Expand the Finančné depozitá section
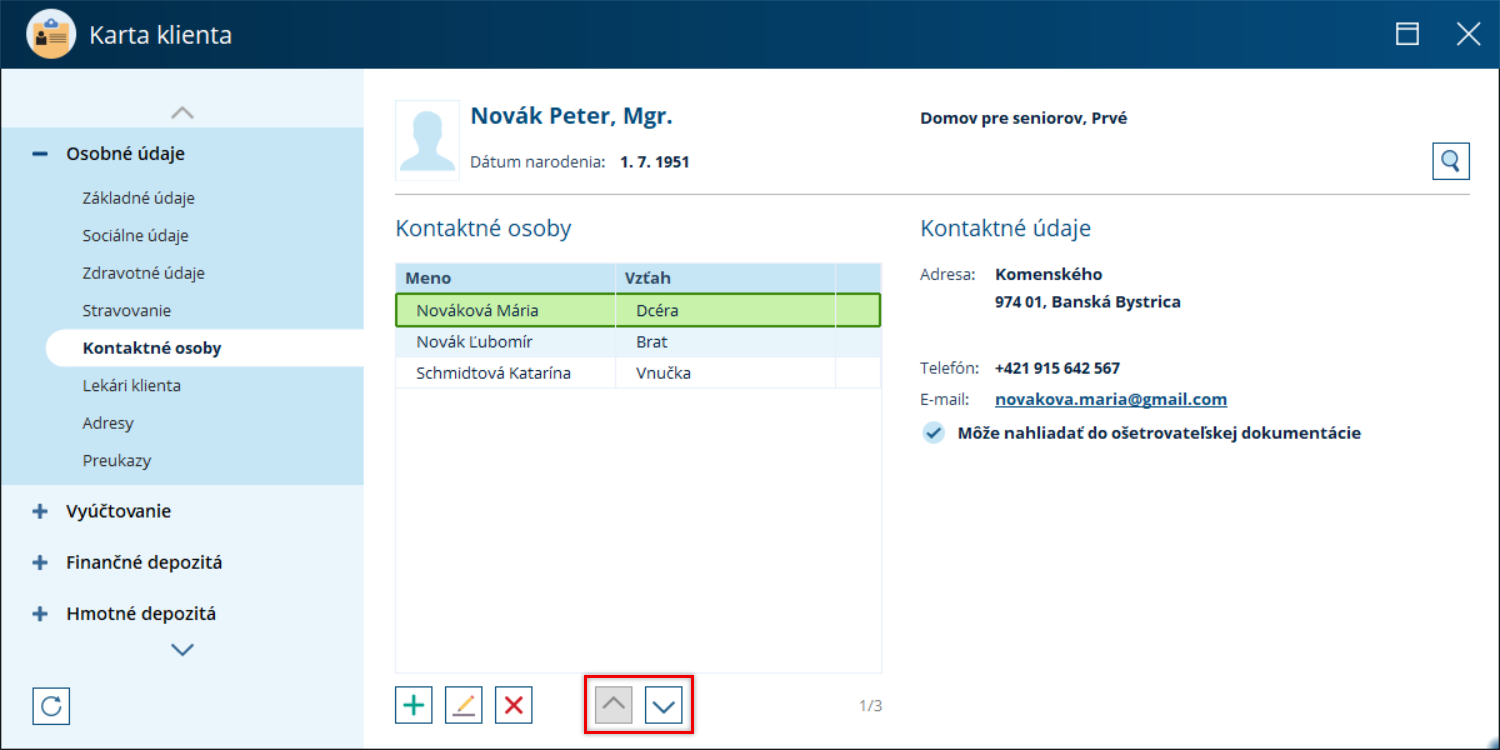The height and width of the screenshot is (750, 1500). point(40,562)
